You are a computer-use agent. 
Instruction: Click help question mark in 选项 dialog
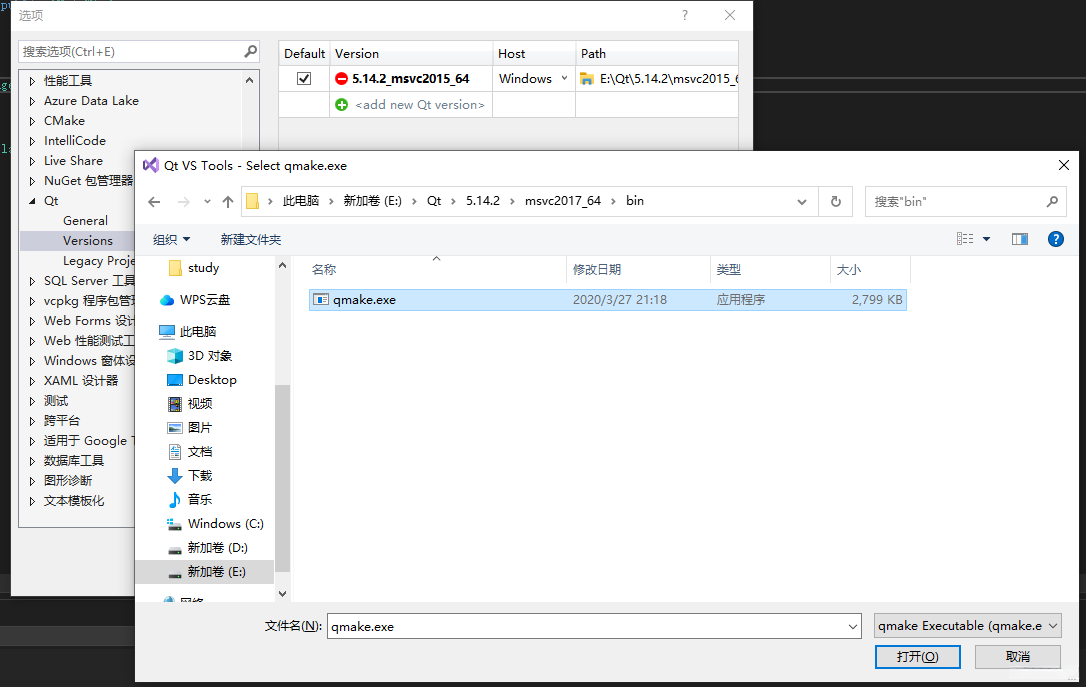pyautogui.click(x=684, y=15)
